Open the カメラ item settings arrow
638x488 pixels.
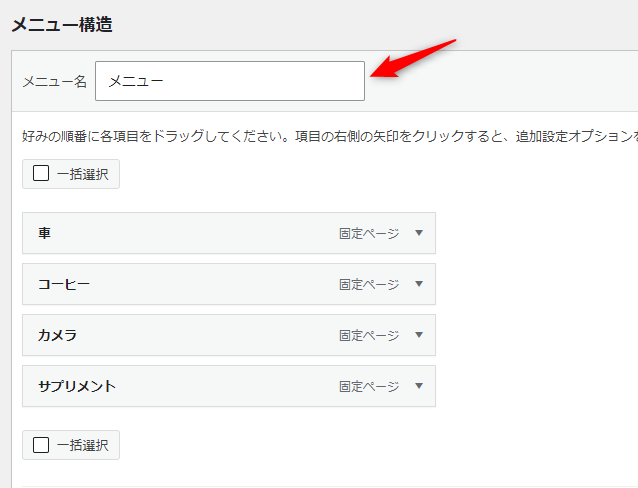point(419,335)
